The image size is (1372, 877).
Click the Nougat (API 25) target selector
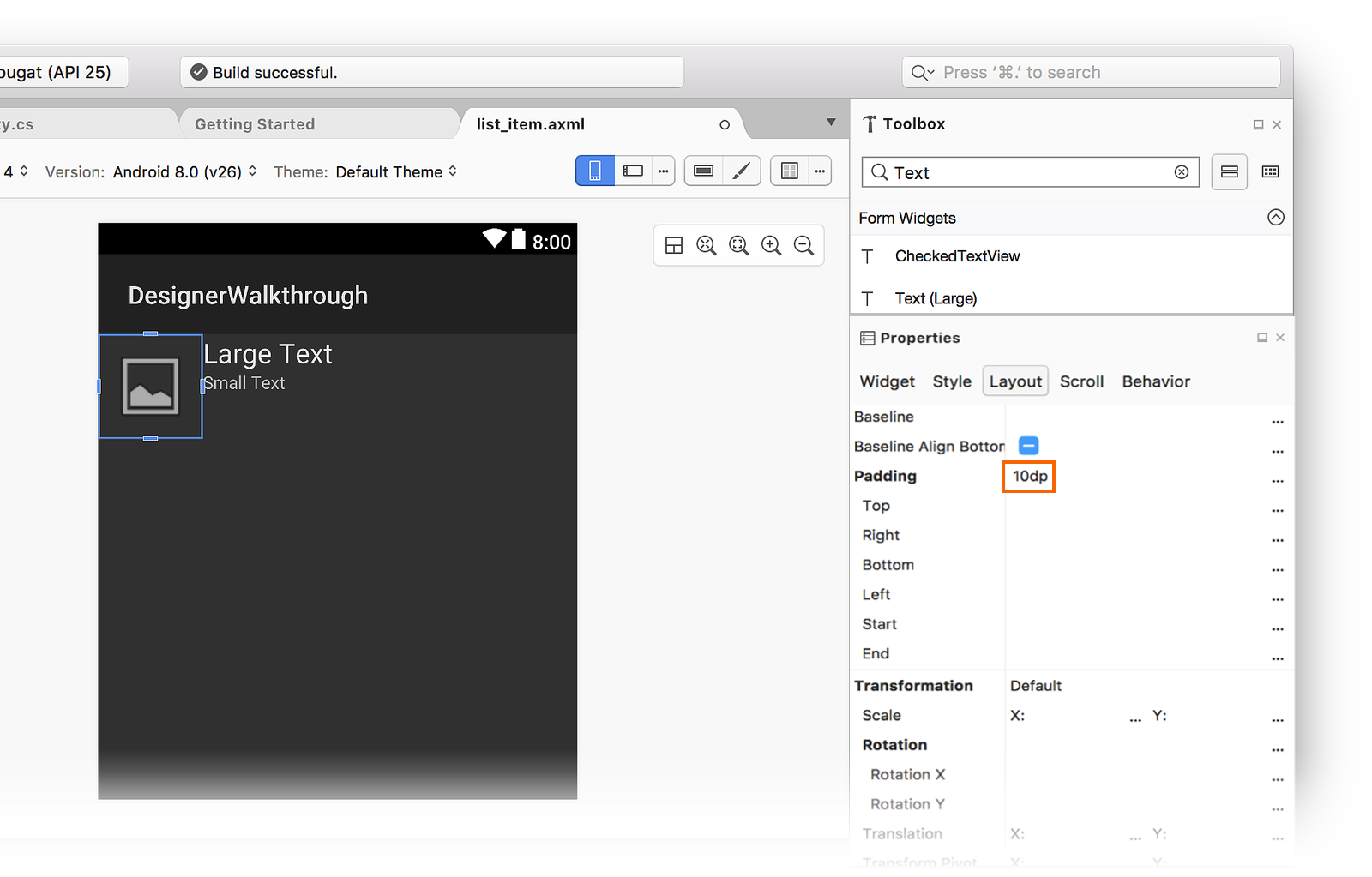pos(62,72)
